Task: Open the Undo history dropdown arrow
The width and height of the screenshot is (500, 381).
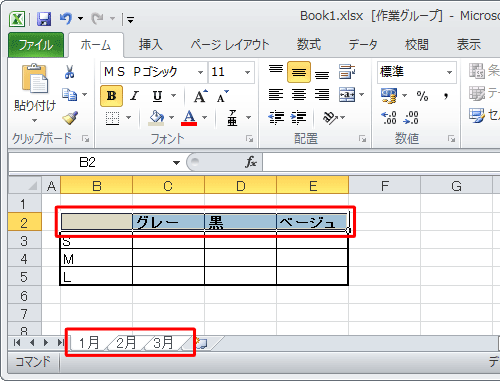Action: (80, 19)
